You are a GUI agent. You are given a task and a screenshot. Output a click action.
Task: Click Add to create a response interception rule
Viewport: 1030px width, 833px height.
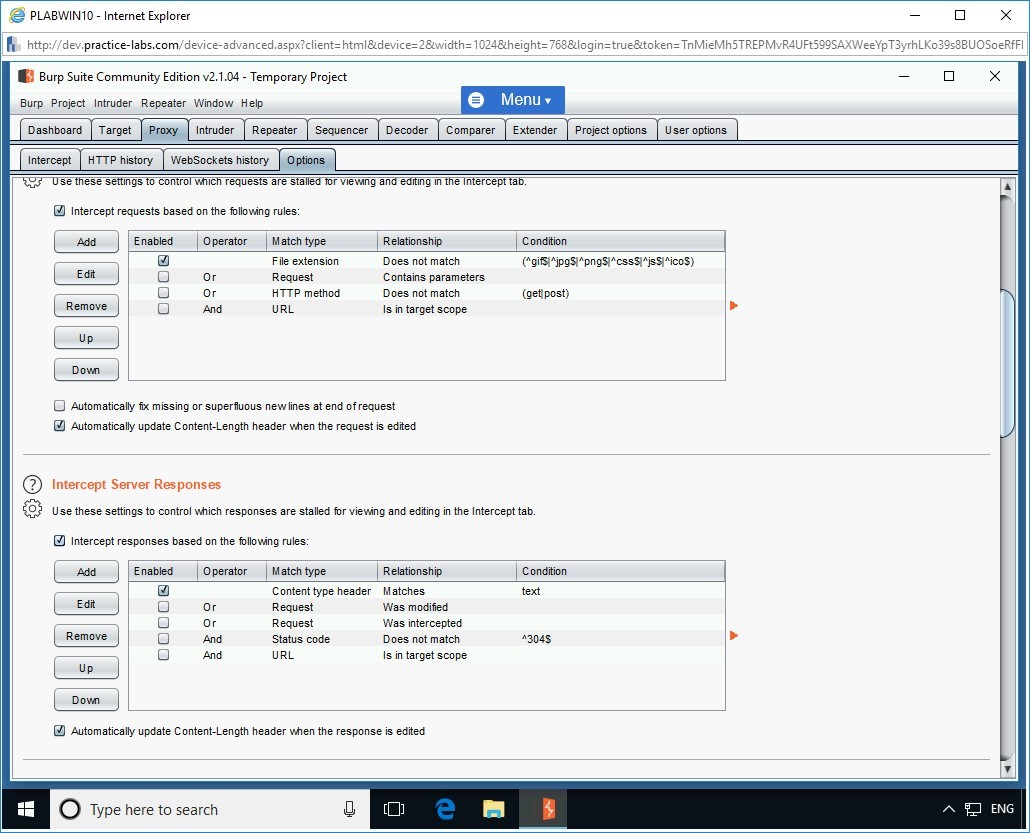tap(86, 571)
